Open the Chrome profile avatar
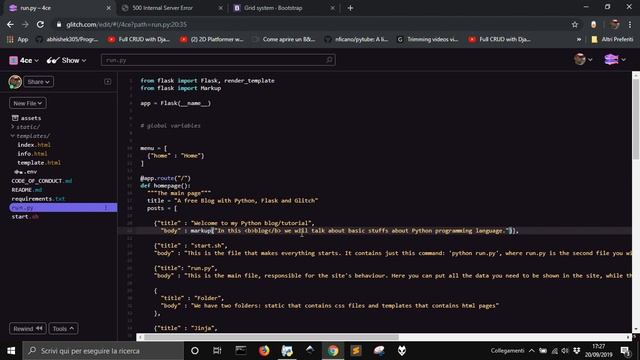 (614, 24)
